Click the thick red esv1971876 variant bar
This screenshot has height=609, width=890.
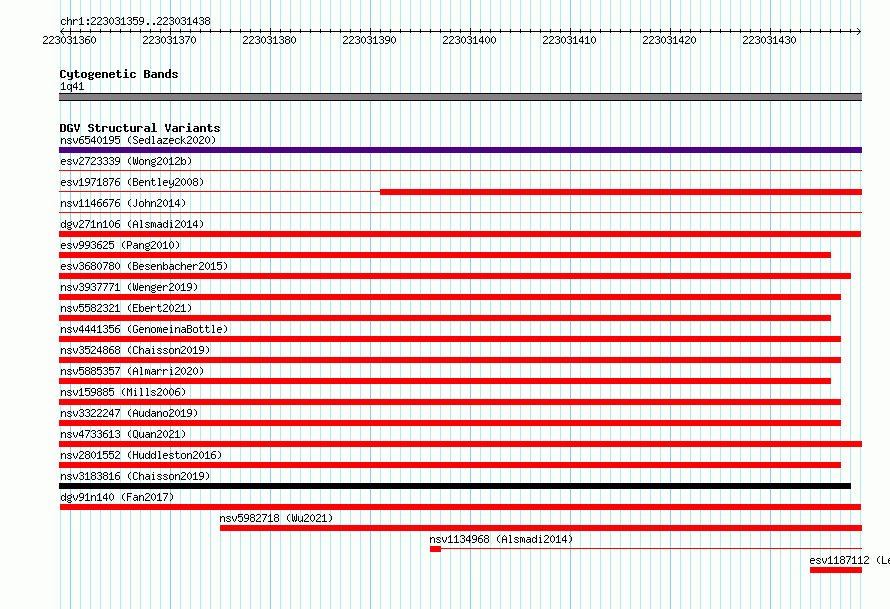(621, 192)
